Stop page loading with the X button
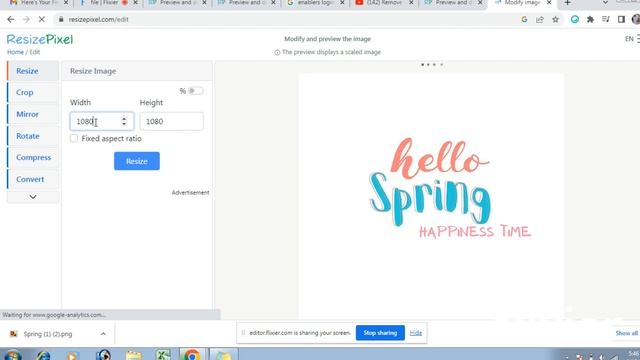The height and width of the screenshot is (360, 640). (42, 19)
